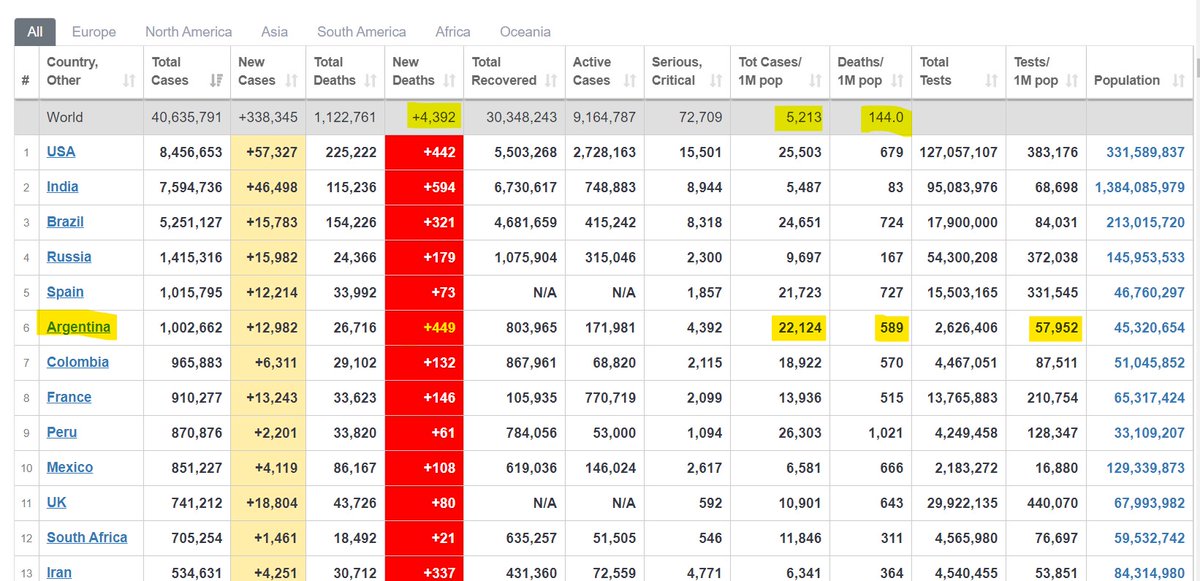Open the Oceania tab
Screen dimensions: 1200x581
(x=525, y=32)
